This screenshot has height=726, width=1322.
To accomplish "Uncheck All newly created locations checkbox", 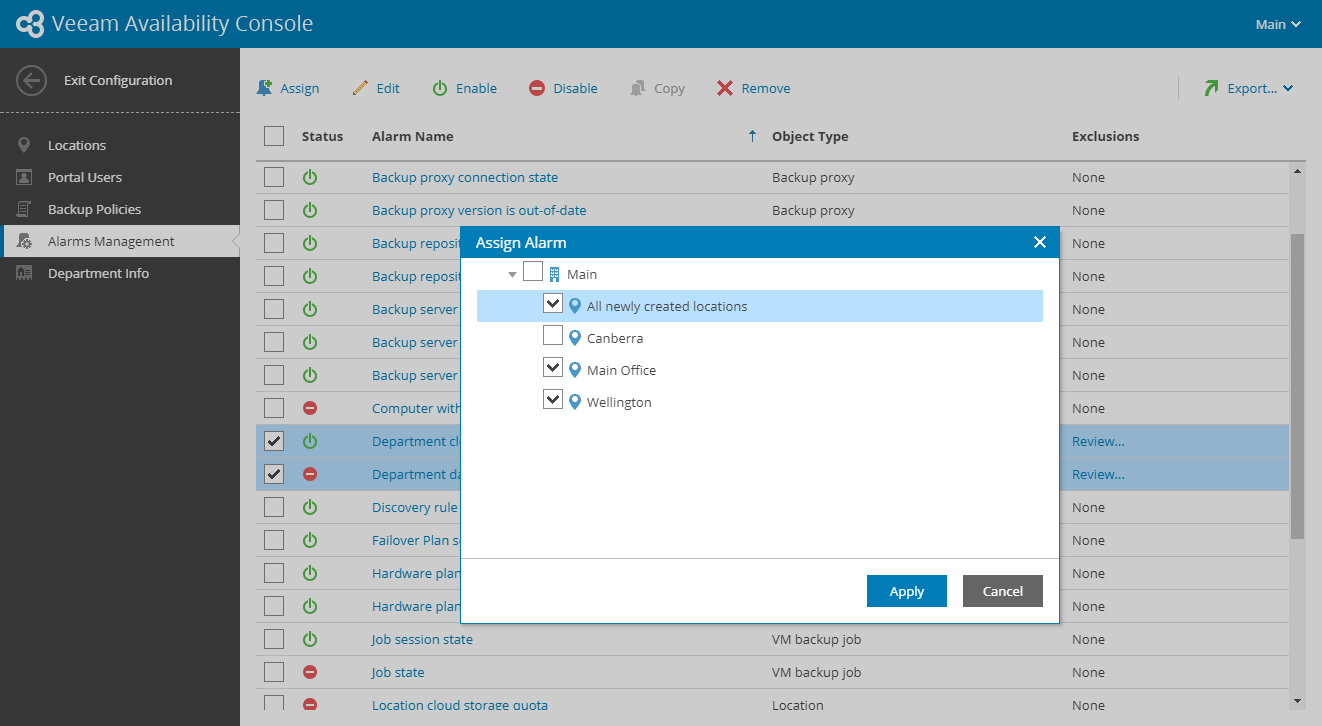I will [553, 303].
